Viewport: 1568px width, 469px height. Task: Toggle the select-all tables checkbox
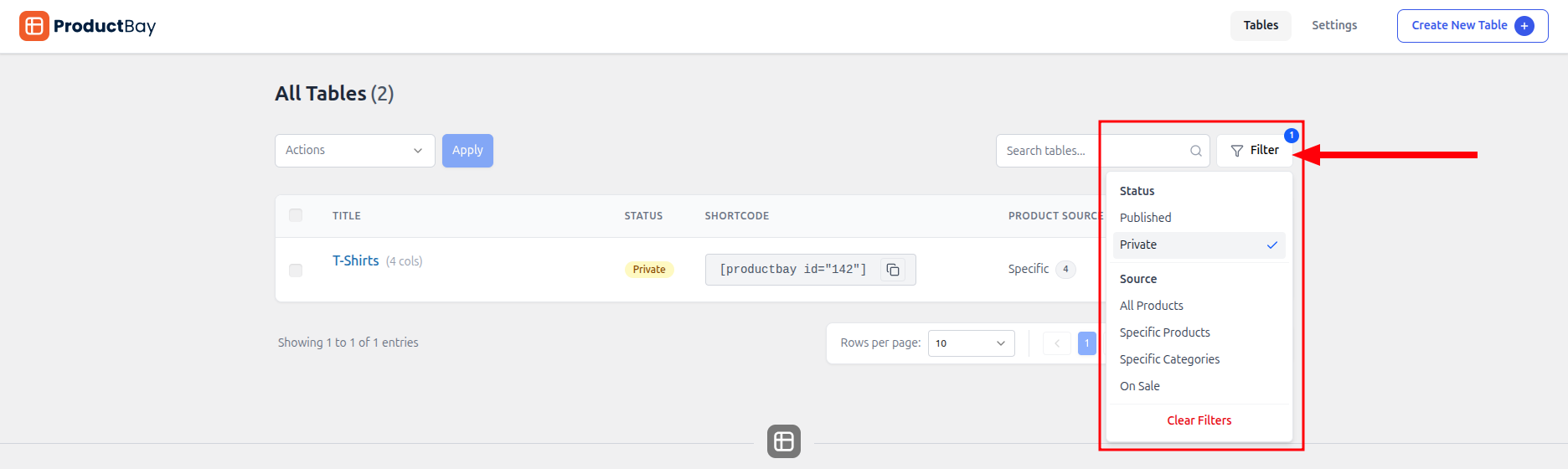click(x=296, y=215)
